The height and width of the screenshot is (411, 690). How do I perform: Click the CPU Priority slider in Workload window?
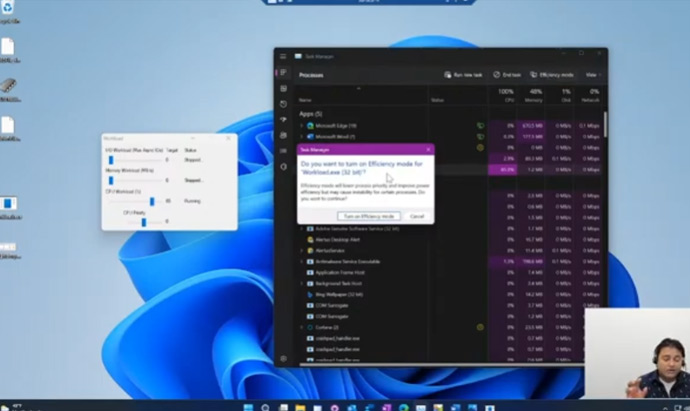(x=143, y=222)
